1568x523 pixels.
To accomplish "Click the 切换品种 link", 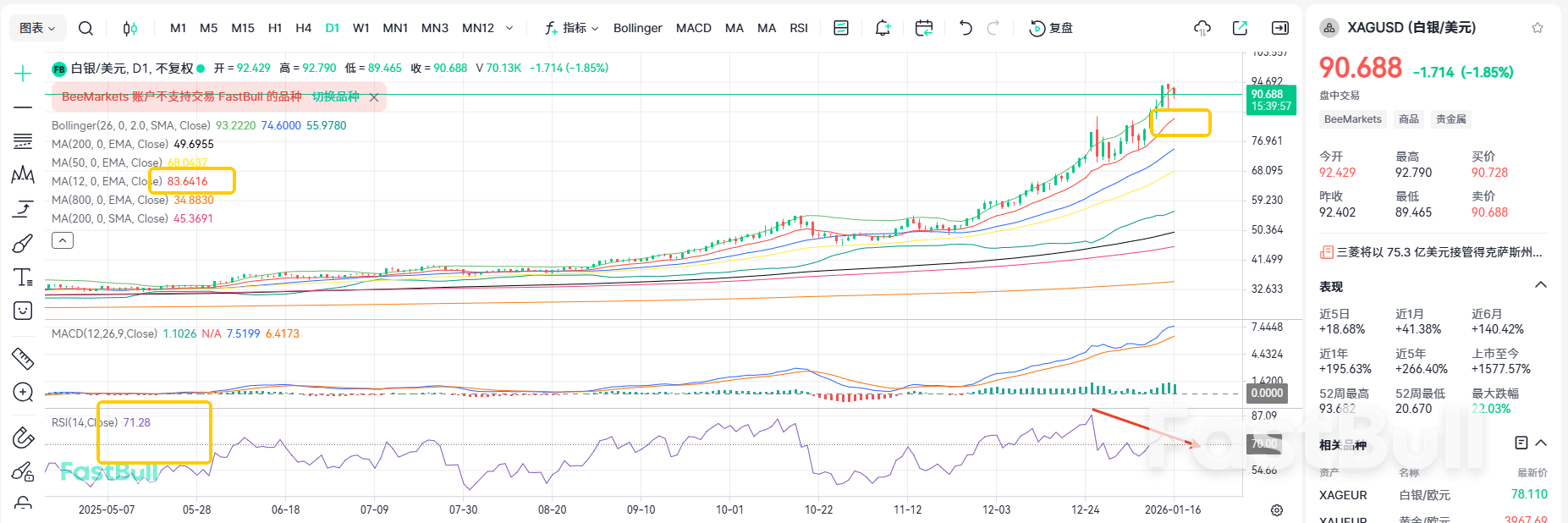I will pyautogui.click(x=335, y=96).
